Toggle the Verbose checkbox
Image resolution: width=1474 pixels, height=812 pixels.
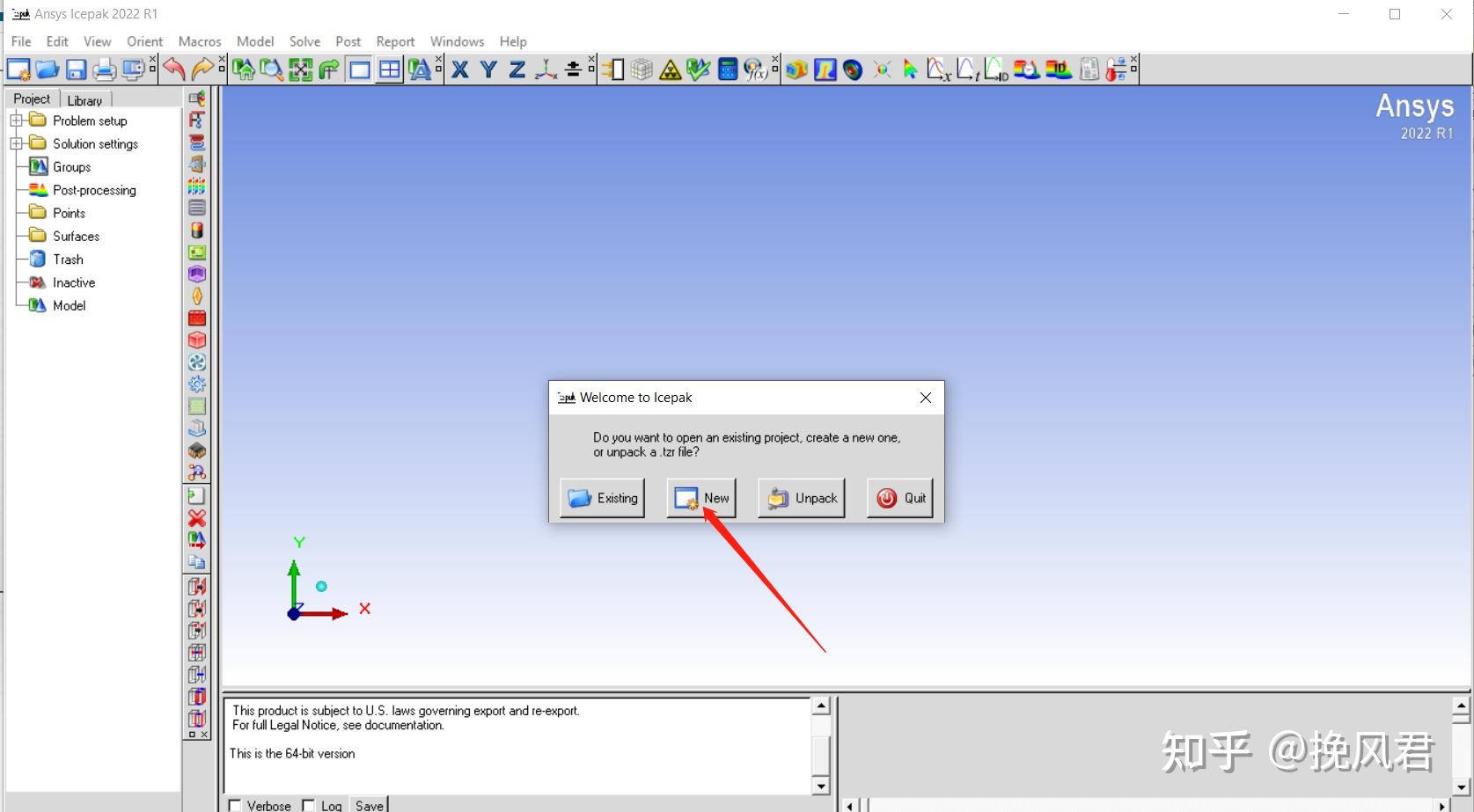[x=235, y=805]
